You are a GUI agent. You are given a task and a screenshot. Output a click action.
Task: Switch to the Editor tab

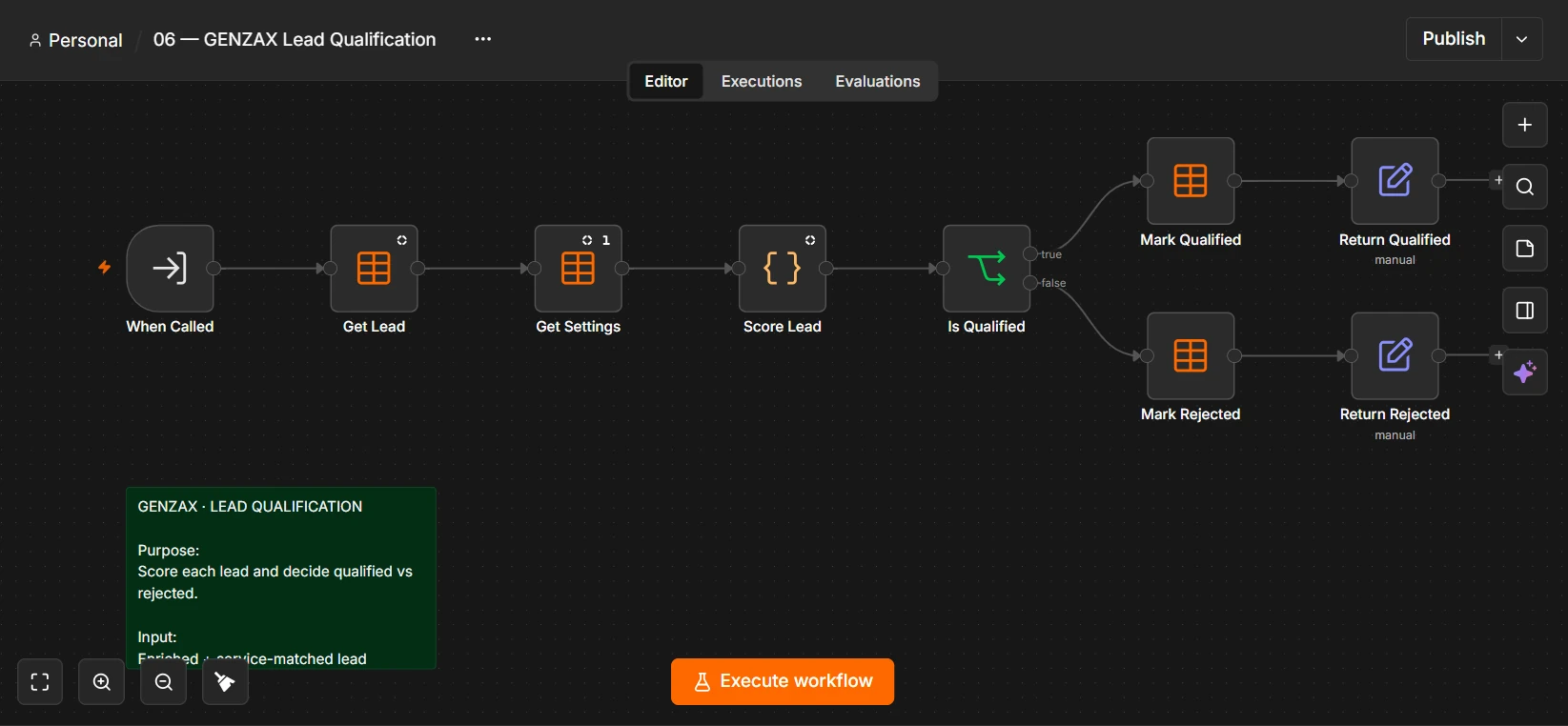tap(666, 81)
